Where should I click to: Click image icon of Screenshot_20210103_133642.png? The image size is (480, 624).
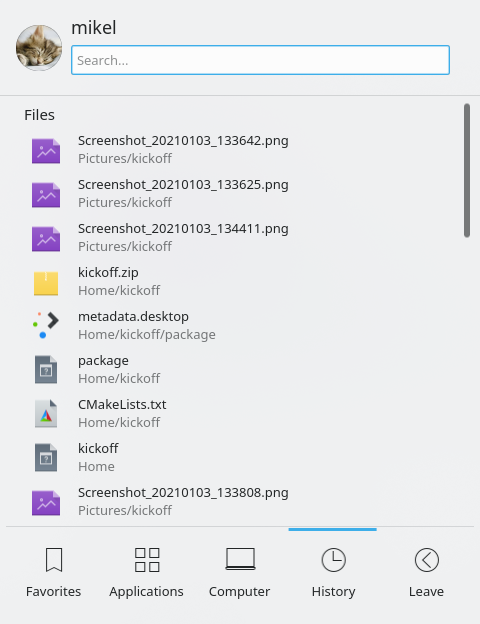[46, 151]
